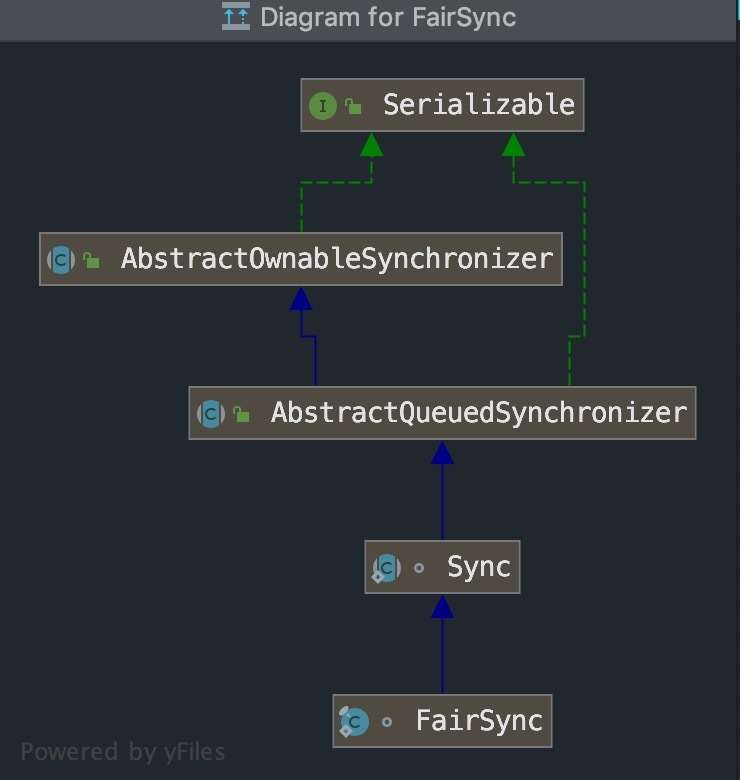The image size is (740, 780).
Task: Click the lock icon next to AbstractOwnableSynchronizer
Action: point(91,261)
